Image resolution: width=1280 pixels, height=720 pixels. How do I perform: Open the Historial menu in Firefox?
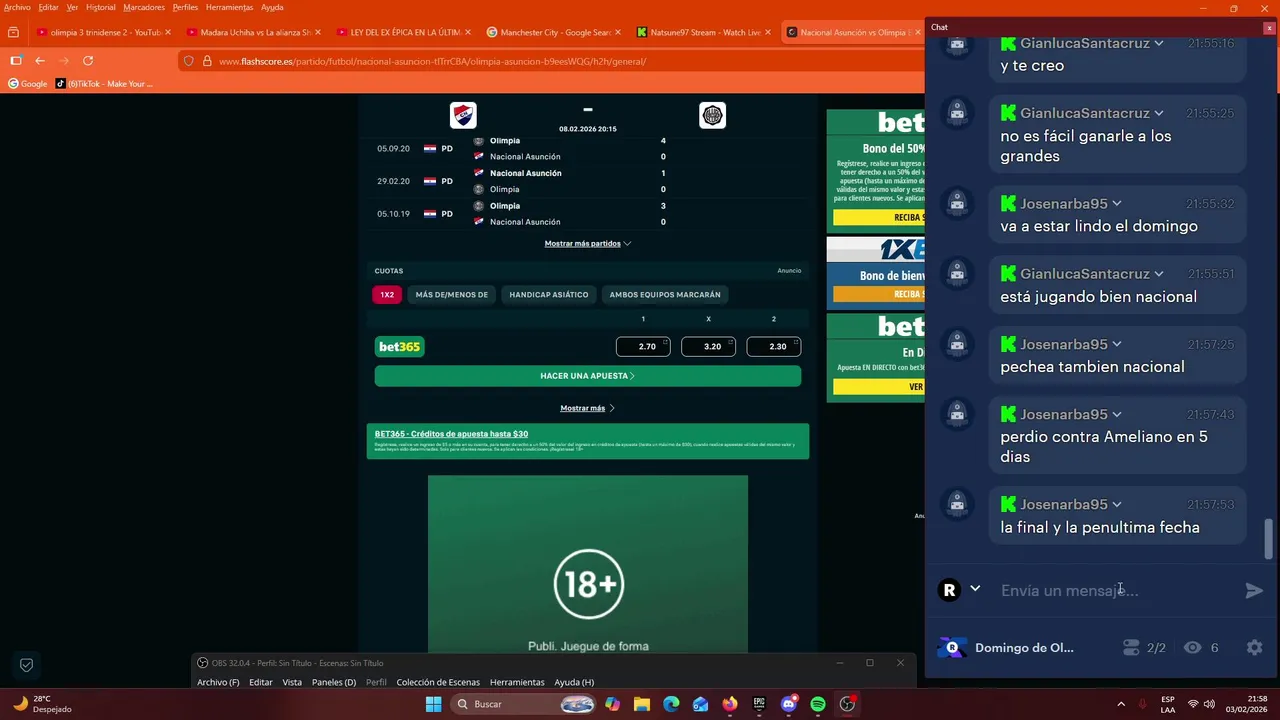pyautogui.click(x=101, y=7)
